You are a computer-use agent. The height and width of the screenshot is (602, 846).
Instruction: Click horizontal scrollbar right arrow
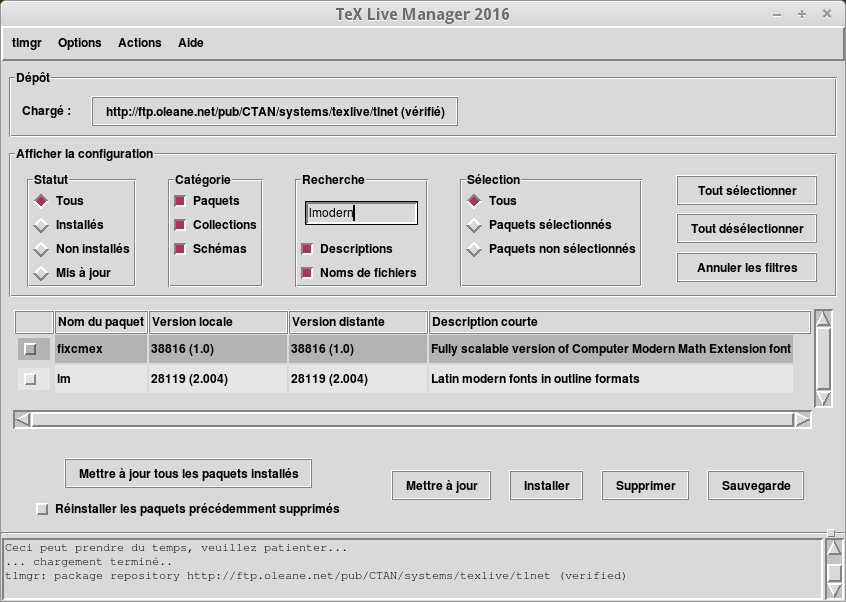pyautogui.click(x=802, y=419)
